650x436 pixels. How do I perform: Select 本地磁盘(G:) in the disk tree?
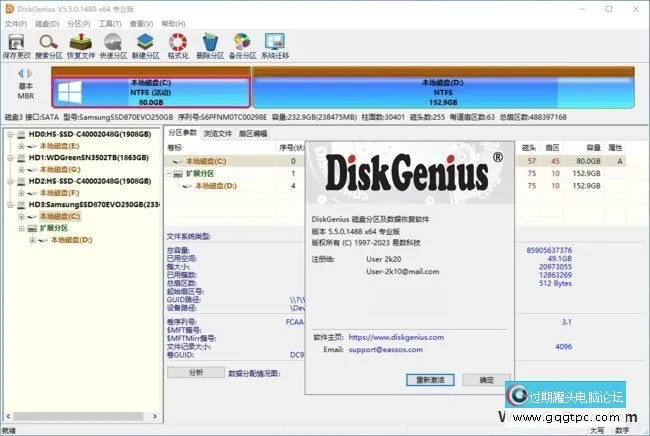click(60, 170)
